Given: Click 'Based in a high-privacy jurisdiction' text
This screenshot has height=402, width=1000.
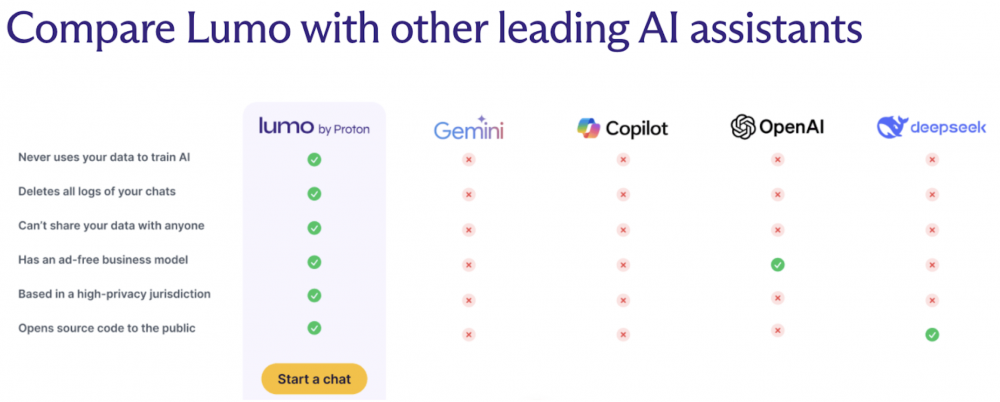Looking at the screenshot, I should click(x=114, y=294).
